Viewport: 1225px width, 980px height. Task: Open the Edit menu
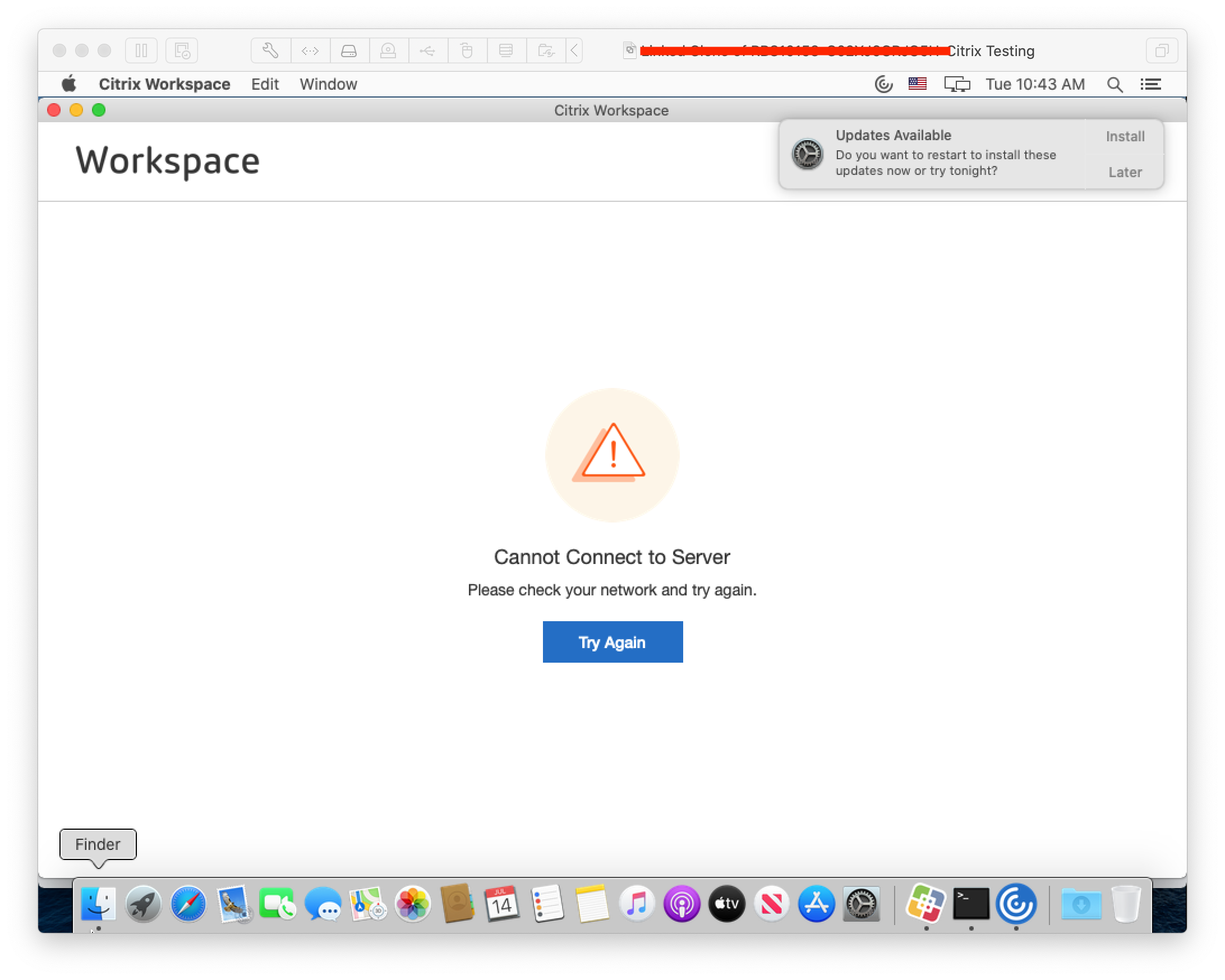[265, 84]
